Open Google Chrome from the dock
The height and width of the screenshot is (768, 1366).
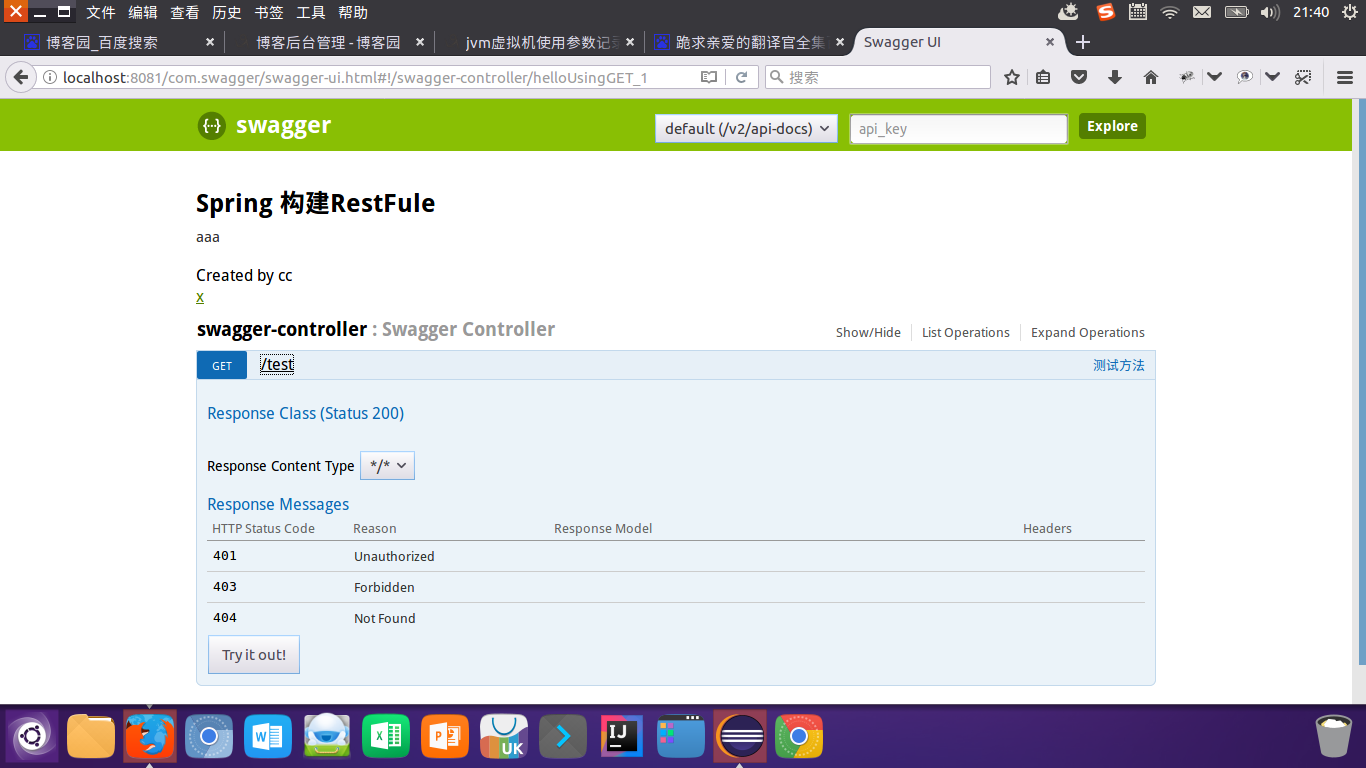click(799, 737)
